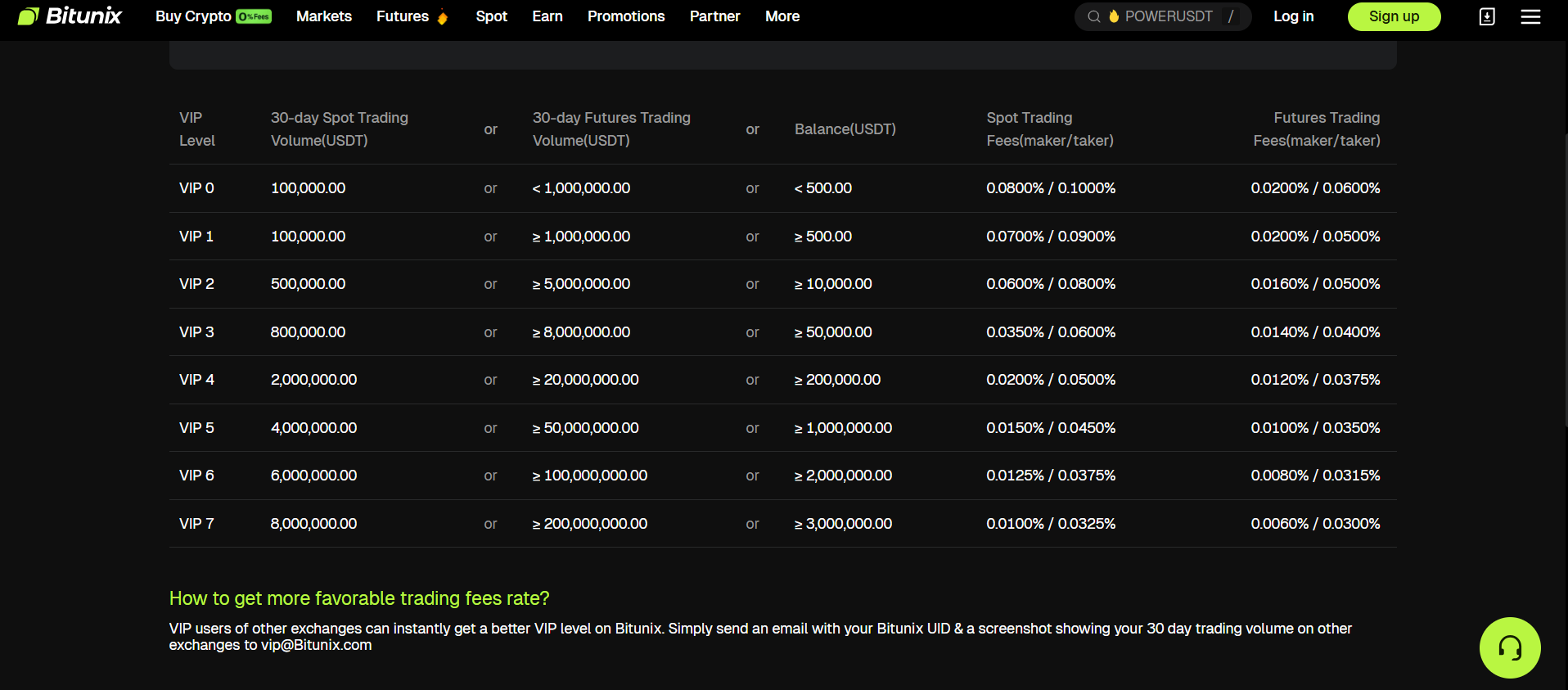1568x690 pixels.
Task: Expand the Futures menu
Action: (403, 16)
